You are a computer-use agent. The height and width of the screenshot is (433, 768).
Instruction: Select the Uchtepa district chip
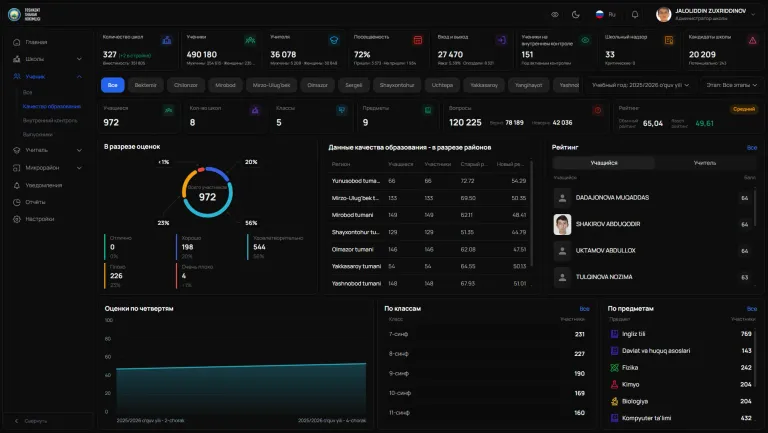click(x=442, y=85)
